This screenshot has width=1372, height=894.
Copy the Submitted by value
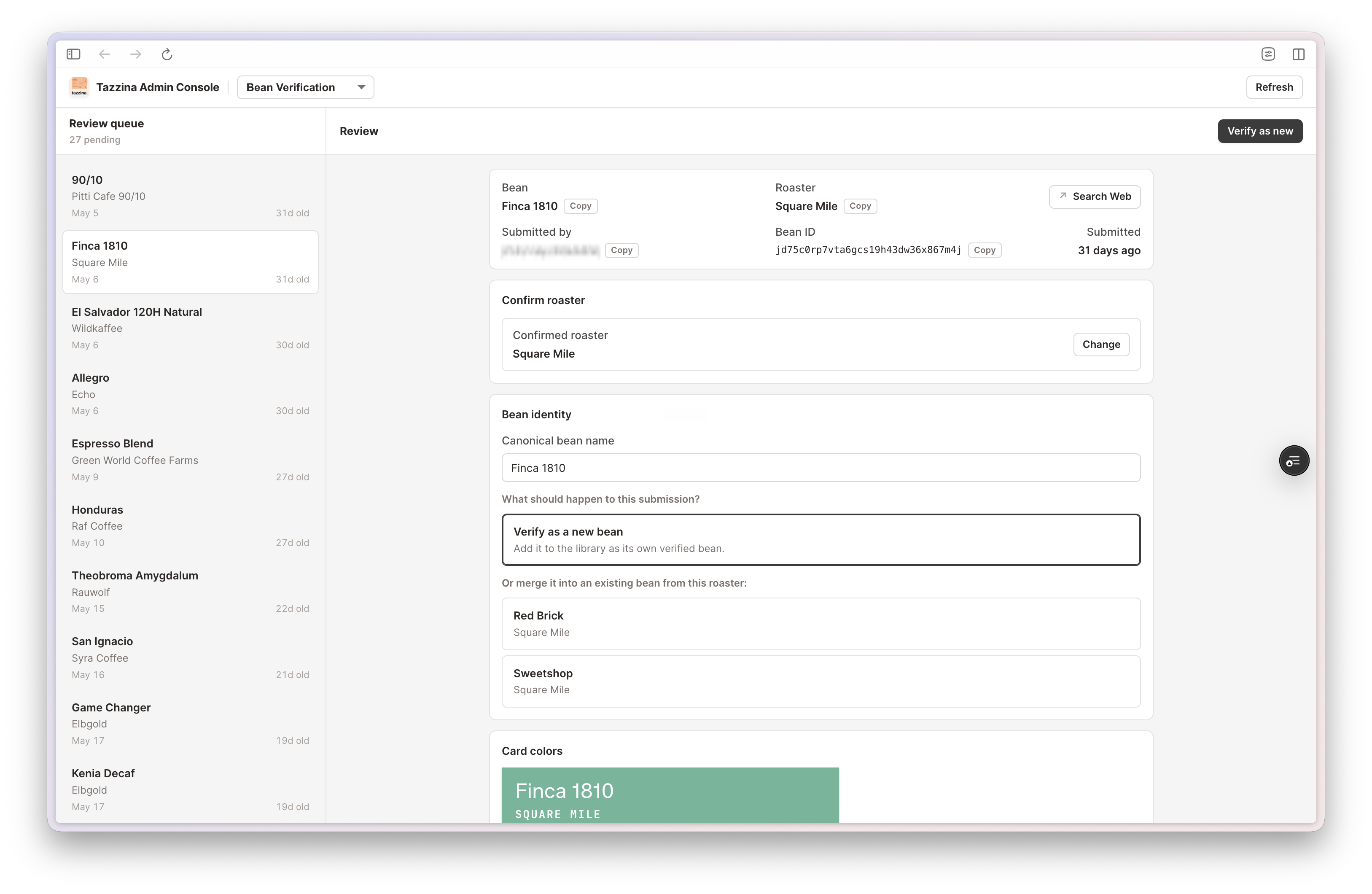pyautogui.click(x=621, y=250)
